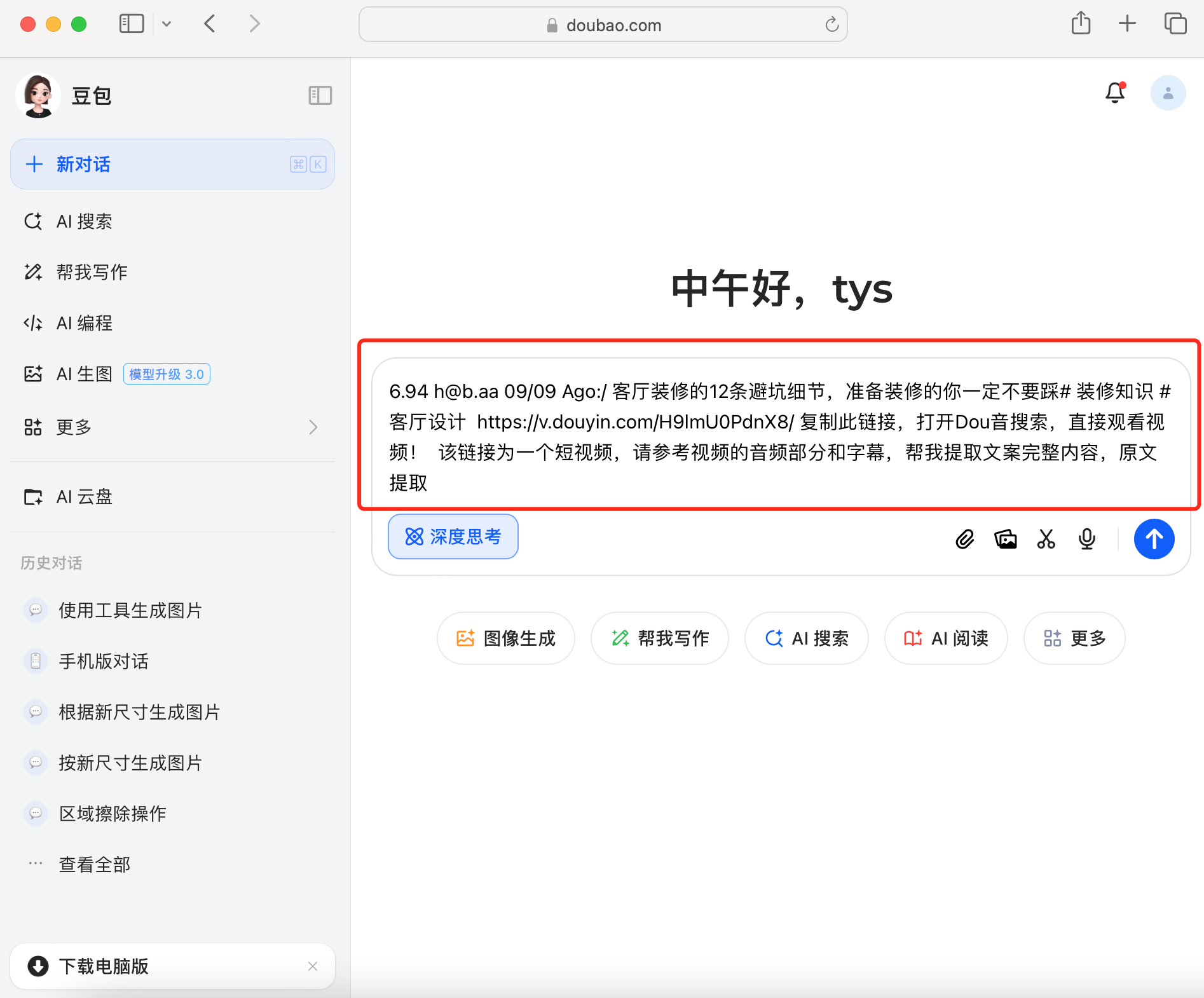This screenshot has width=1204, height=998.
Task: Attach a file with the paperclip icon
Action: pyautogui.click(x=964, y=539)
